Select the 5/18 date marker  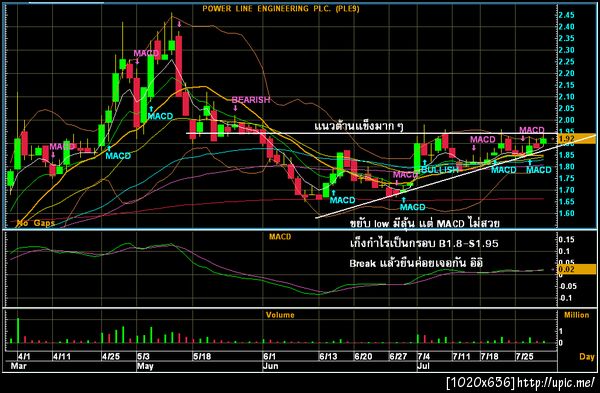[x=202, y=357]
